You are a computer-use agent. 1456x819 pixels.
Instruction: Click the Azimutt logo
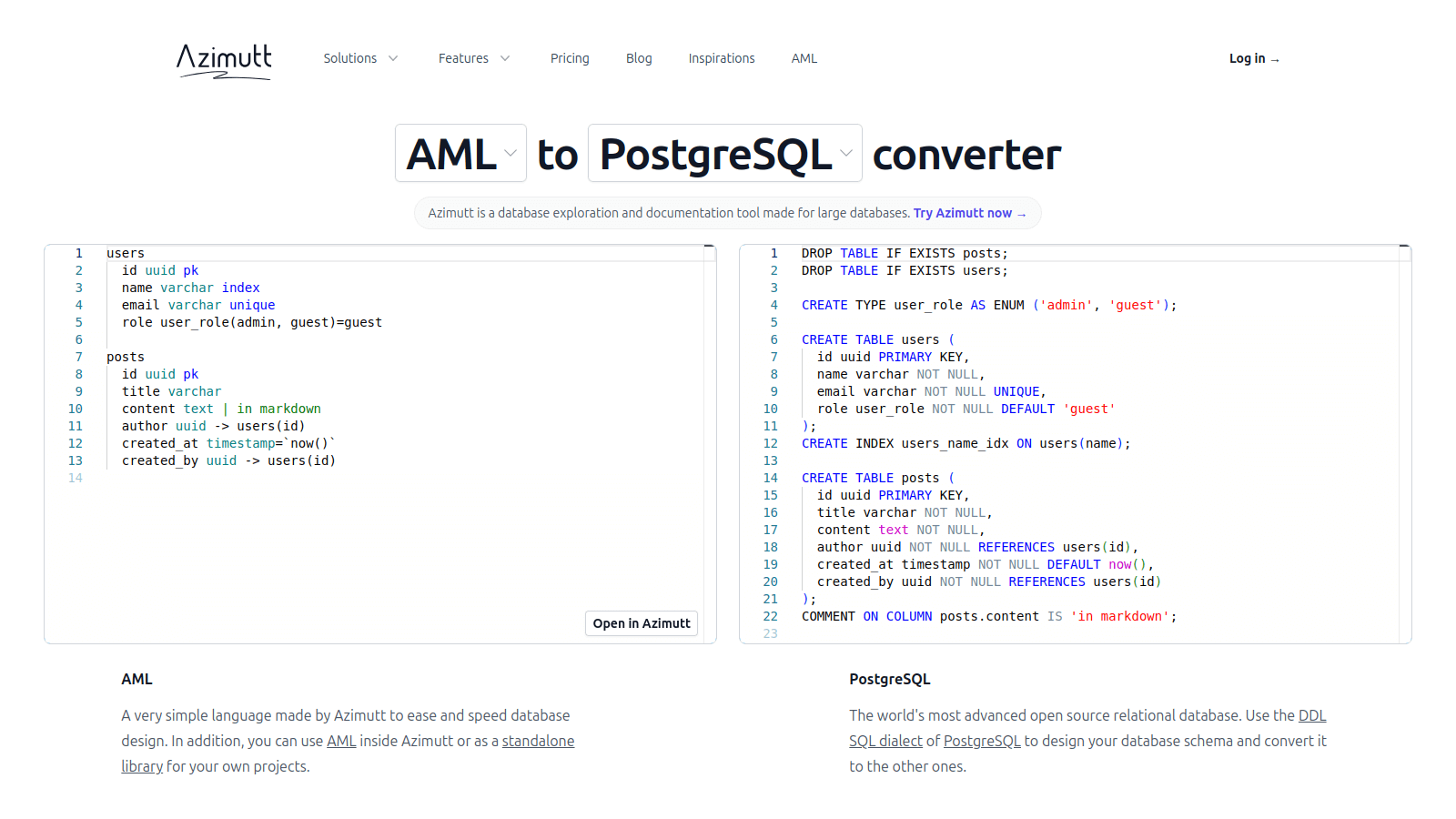[x=224, y=60]
